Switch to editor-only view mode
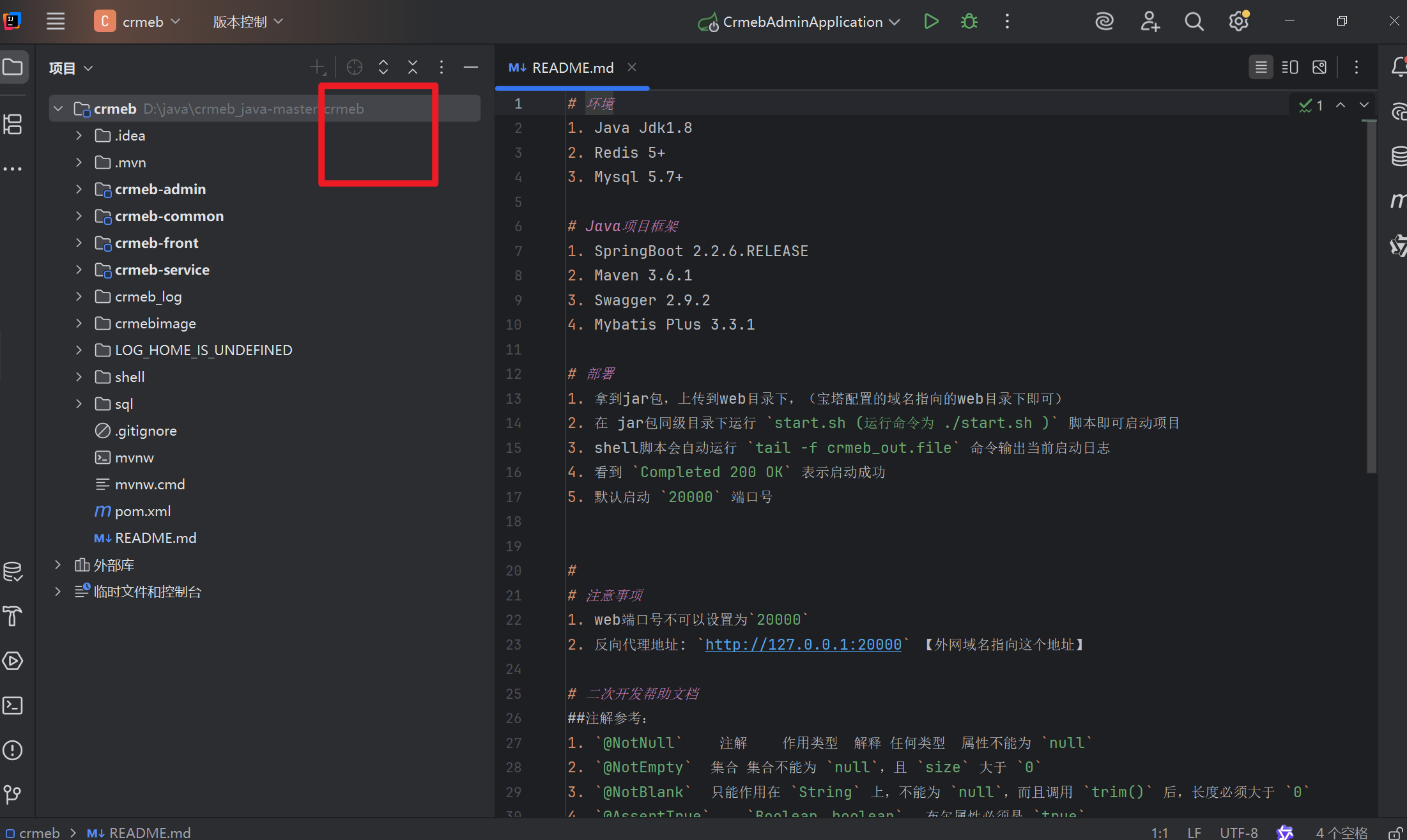The width and height of the screenshot is (1407, 840). 1261,67
